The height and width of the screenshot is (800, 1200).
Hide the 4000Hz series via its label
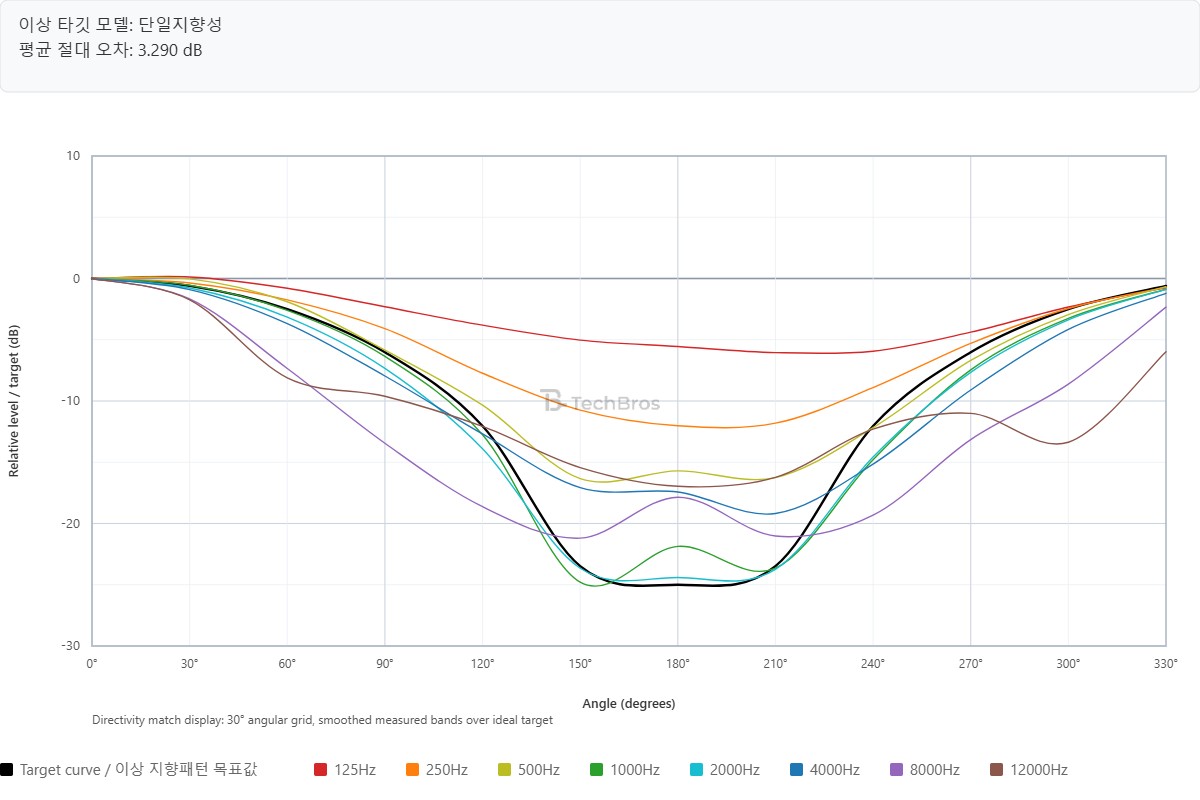pos(835,770)
